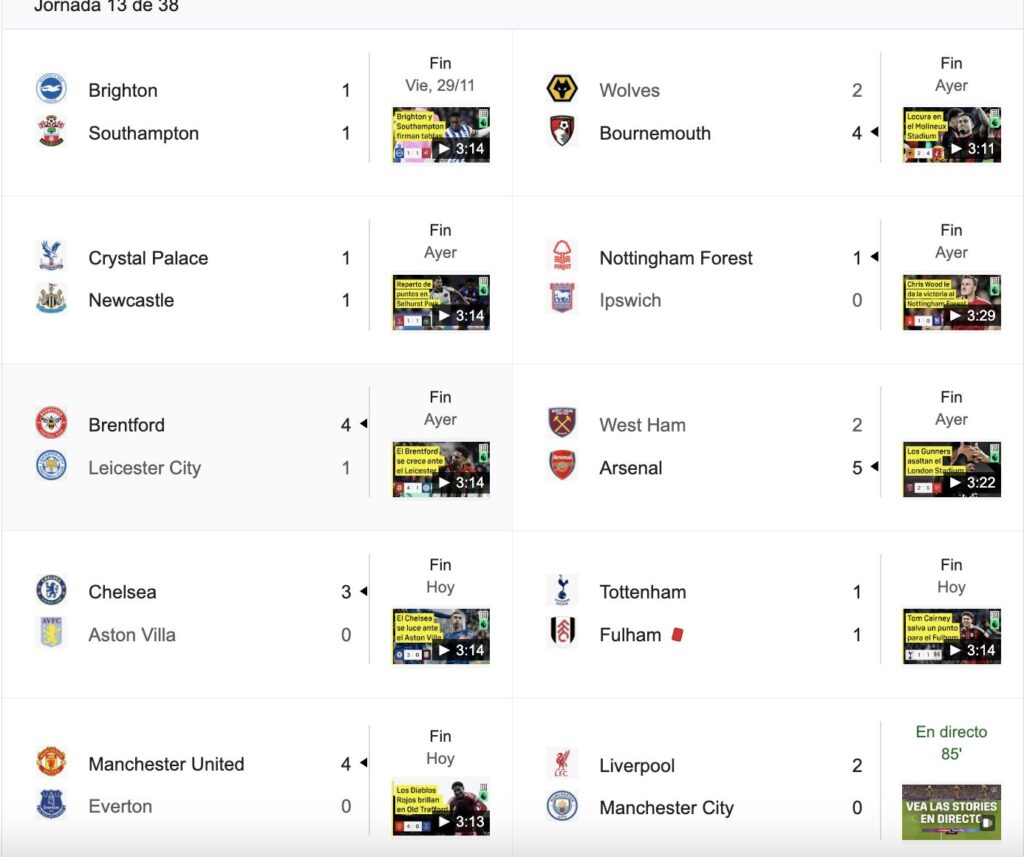Play the Wolves vs Bournemouth highlights video
This screenshot has height=857, width=1024.
pos(952,135)
